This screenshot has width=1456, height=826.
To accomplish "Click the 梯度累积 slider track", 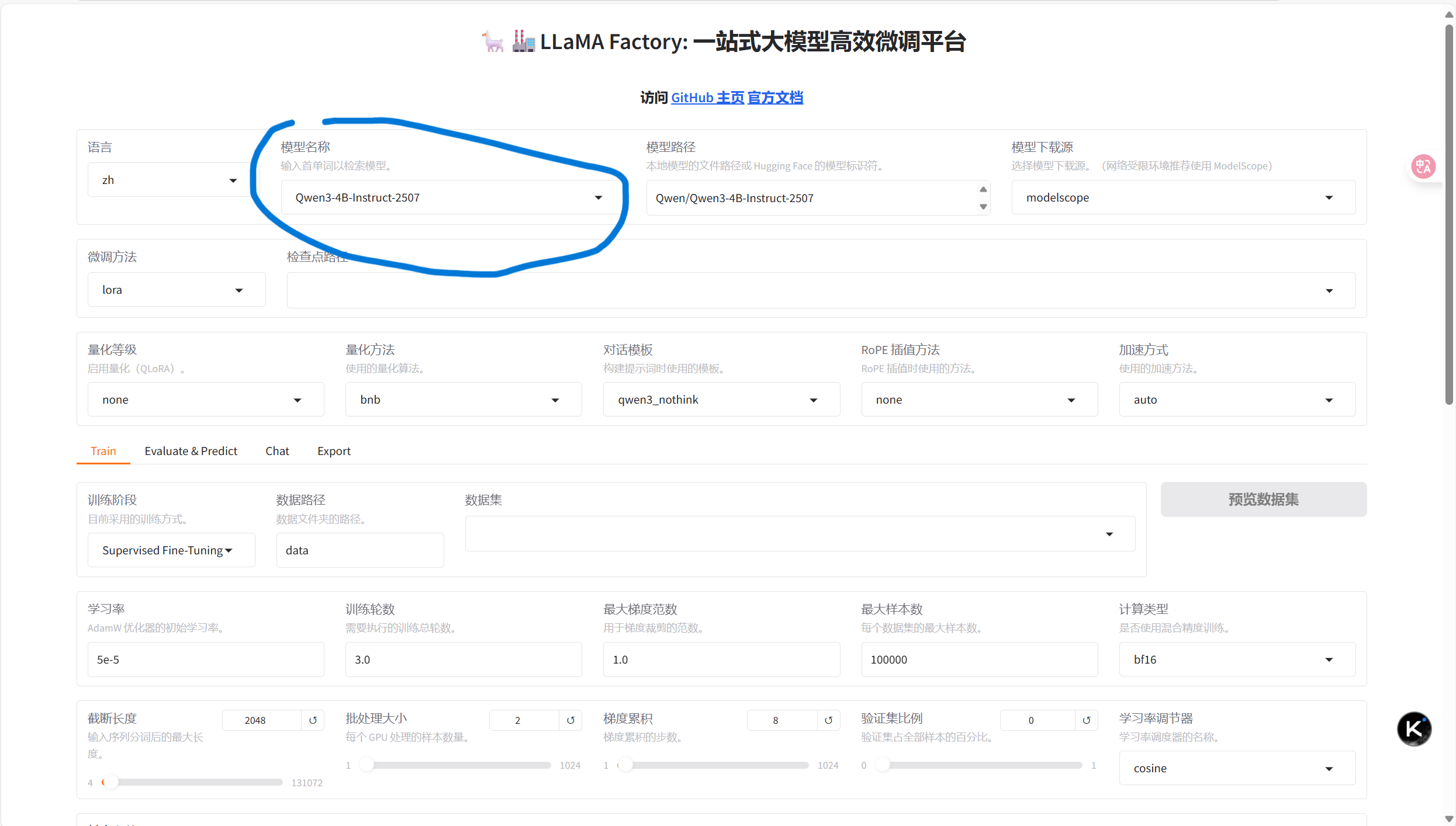I will click(x=713, y=765).
